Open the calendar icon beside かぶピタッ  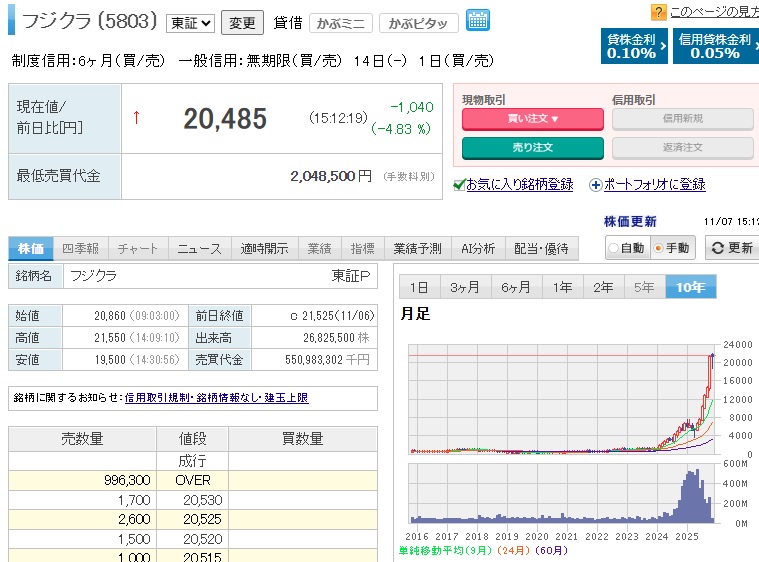pos(478,21)
